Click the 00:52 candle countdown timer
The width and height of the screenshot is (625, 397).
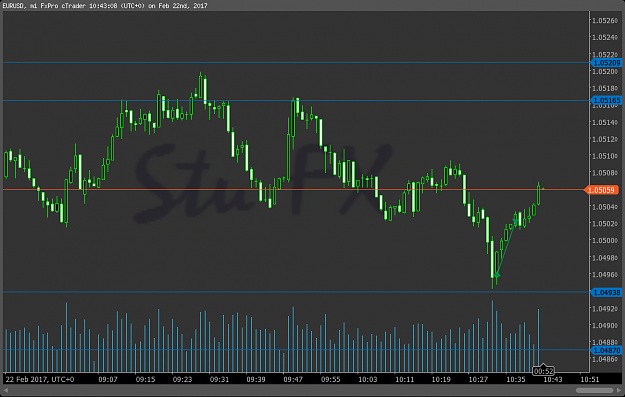pos(544,371)
